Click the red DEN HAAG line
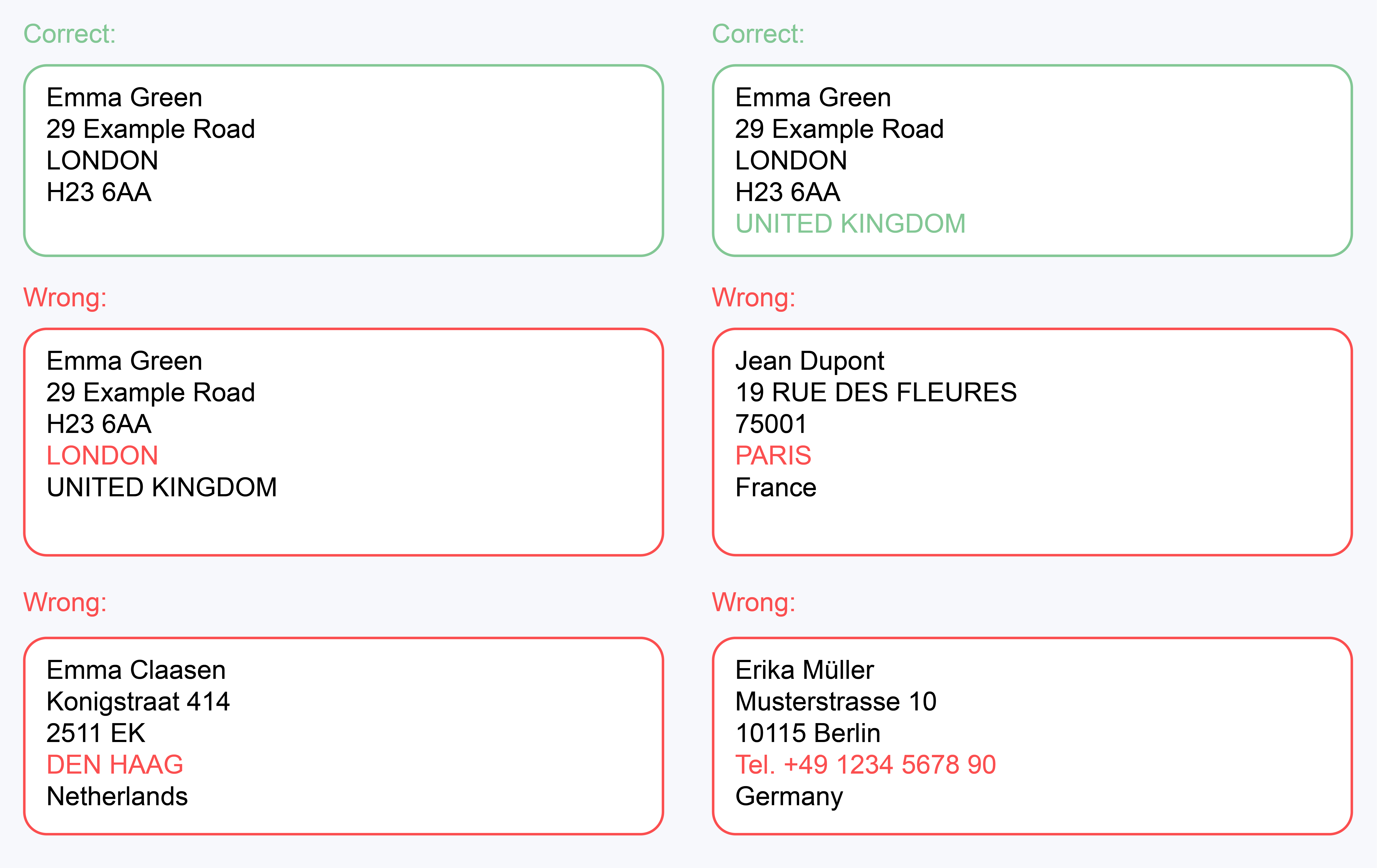 click(x=115, y=764)
